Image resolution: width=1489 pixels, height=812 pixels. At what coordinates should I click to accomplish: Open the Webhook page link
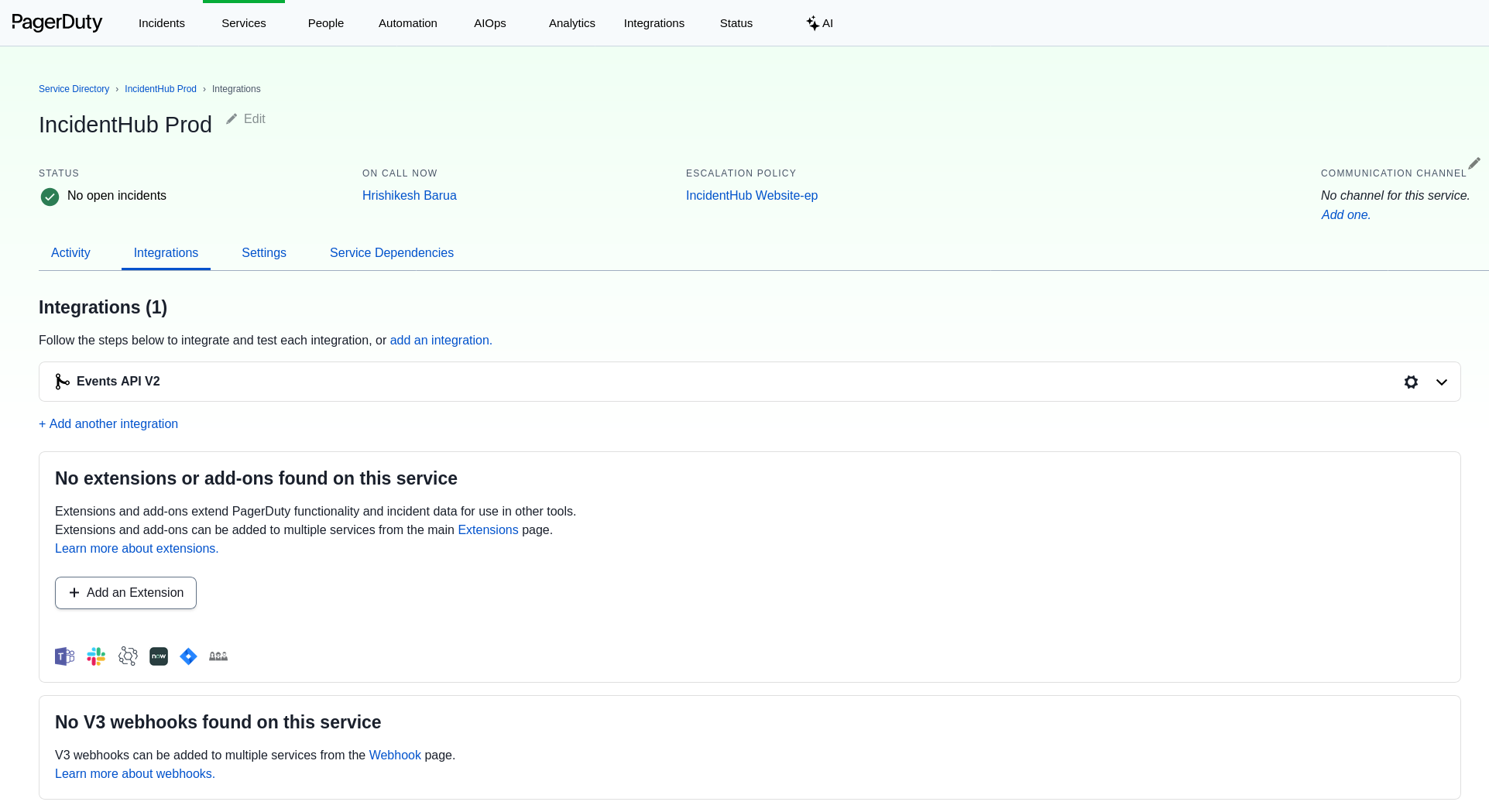(x=395, y=755)
